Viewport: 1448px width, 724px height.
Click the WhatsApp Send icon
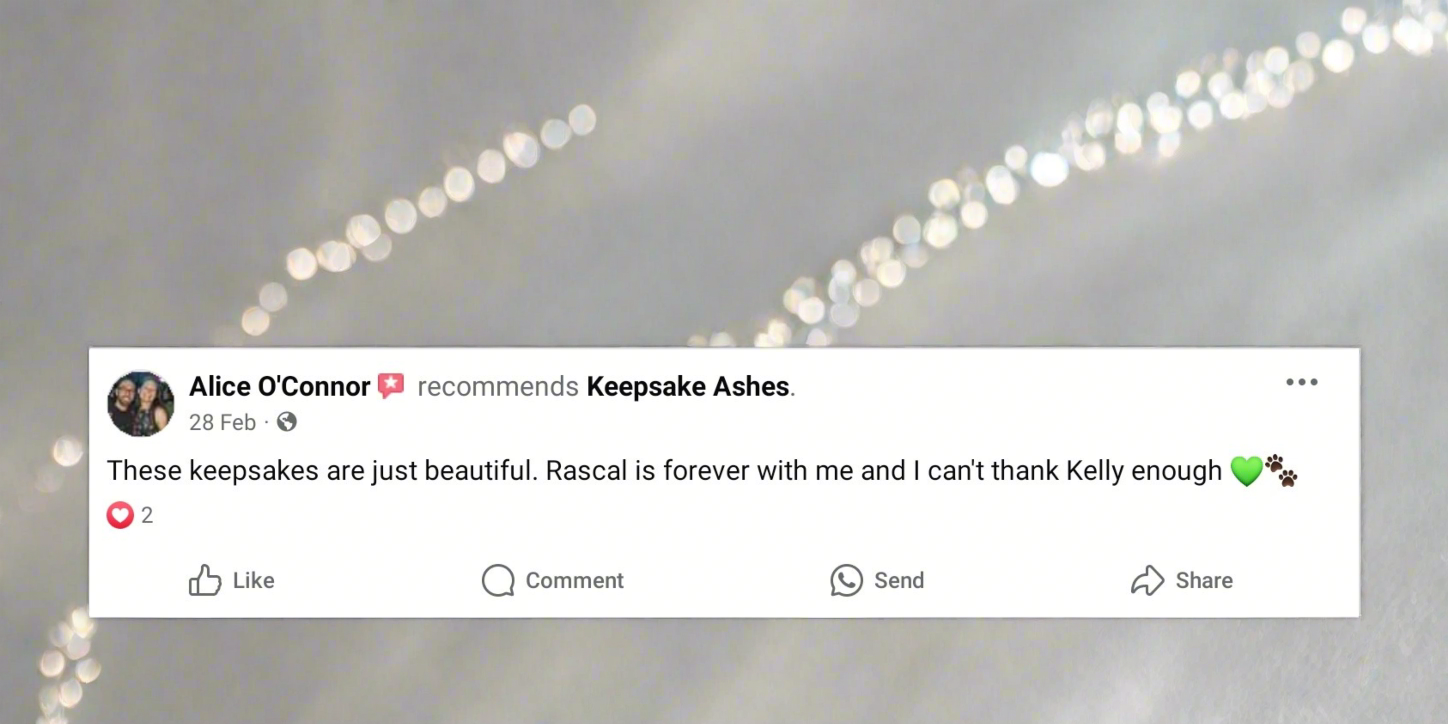846,580
